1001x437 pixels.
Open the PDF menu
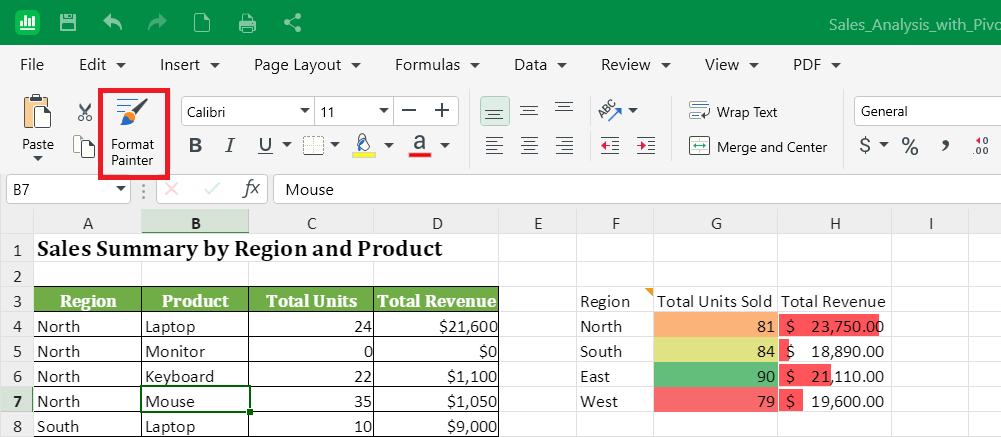pyautogui.click(x=817, y=64)
